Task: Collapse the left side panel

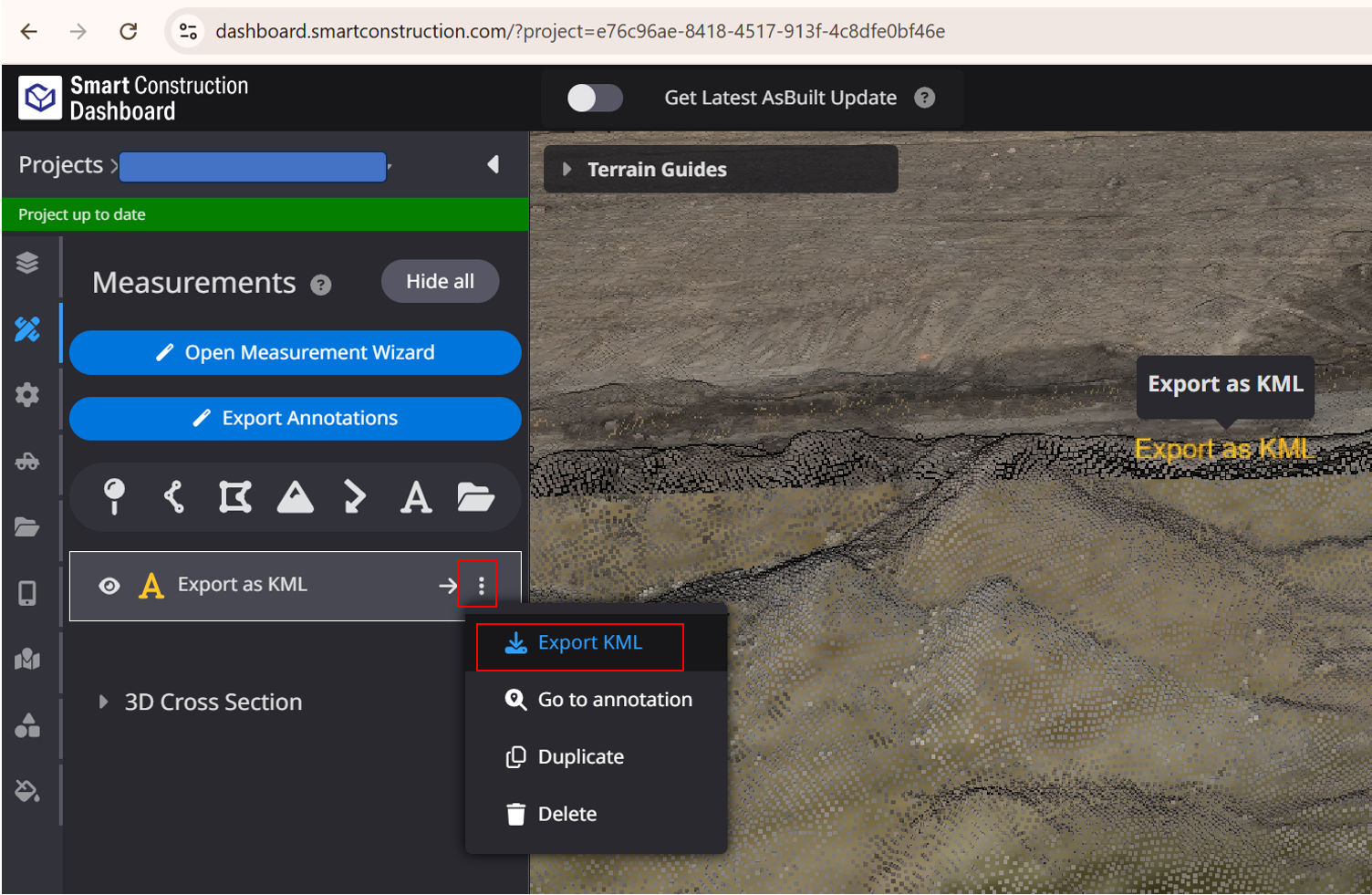Action: pyautogui.click(x=494, y=164)
